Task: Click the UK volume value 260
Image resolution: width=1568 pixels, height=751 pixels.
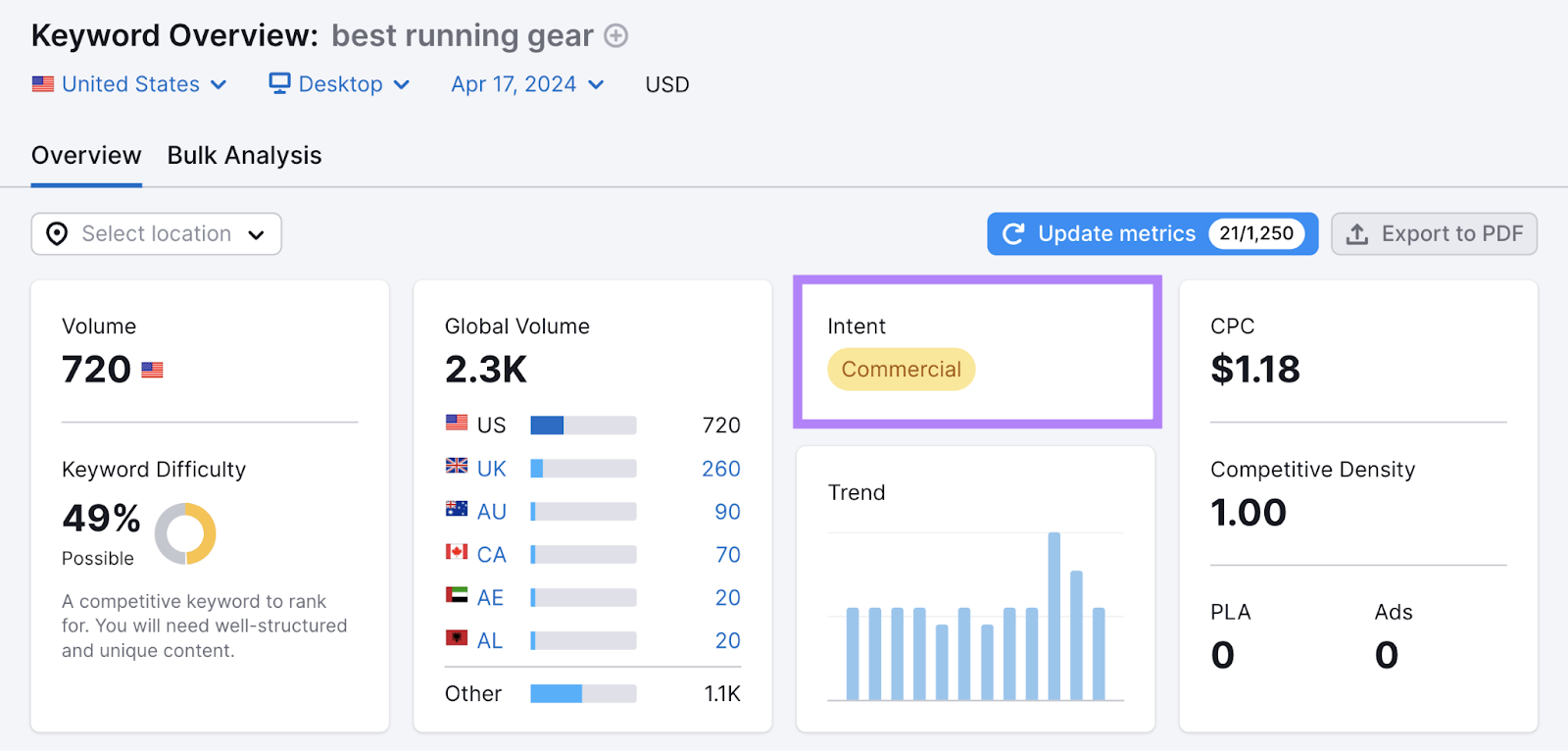Action: 721,469
